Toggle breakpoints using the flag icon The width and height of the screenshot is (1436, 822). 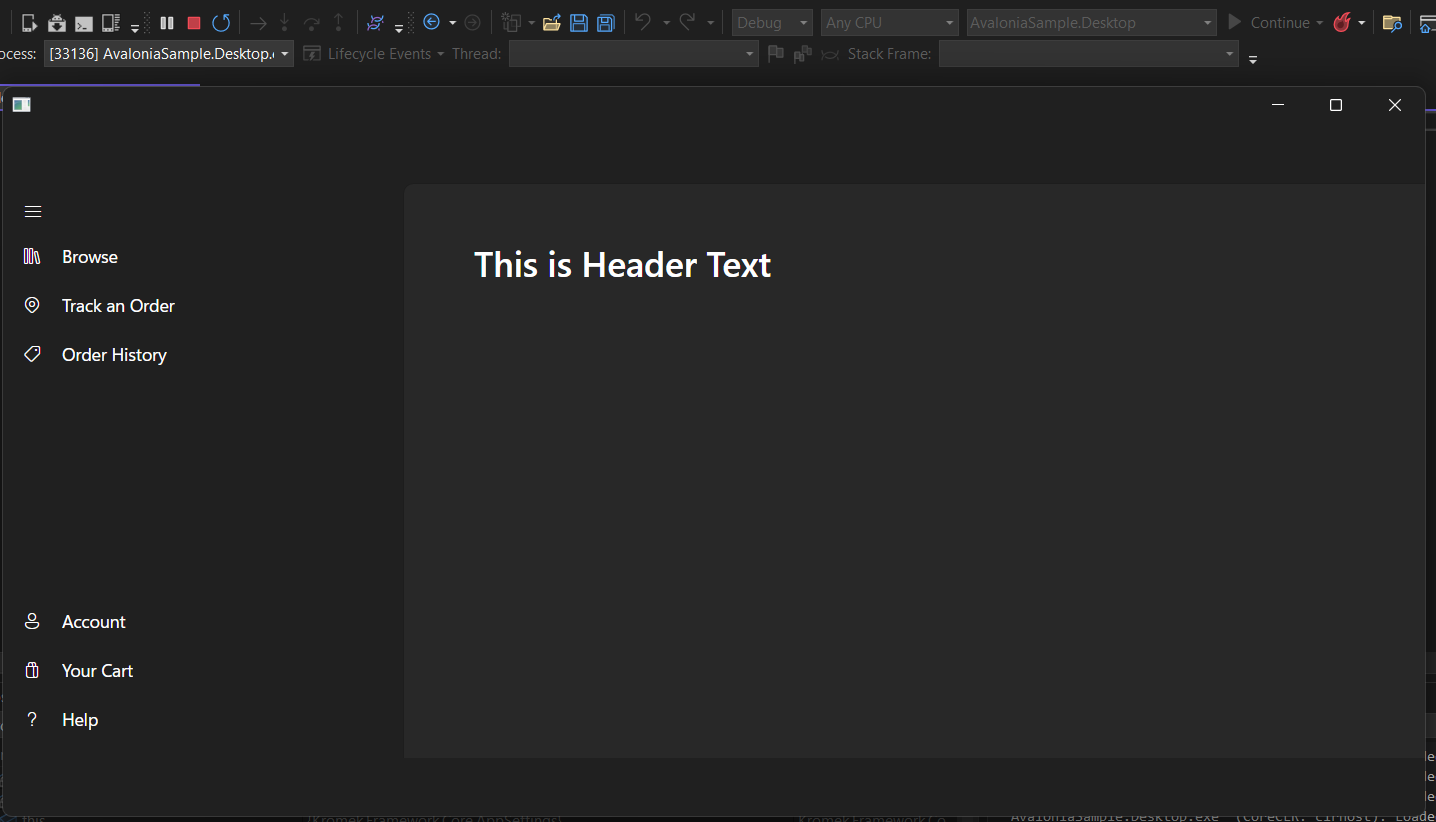[776, 54]
